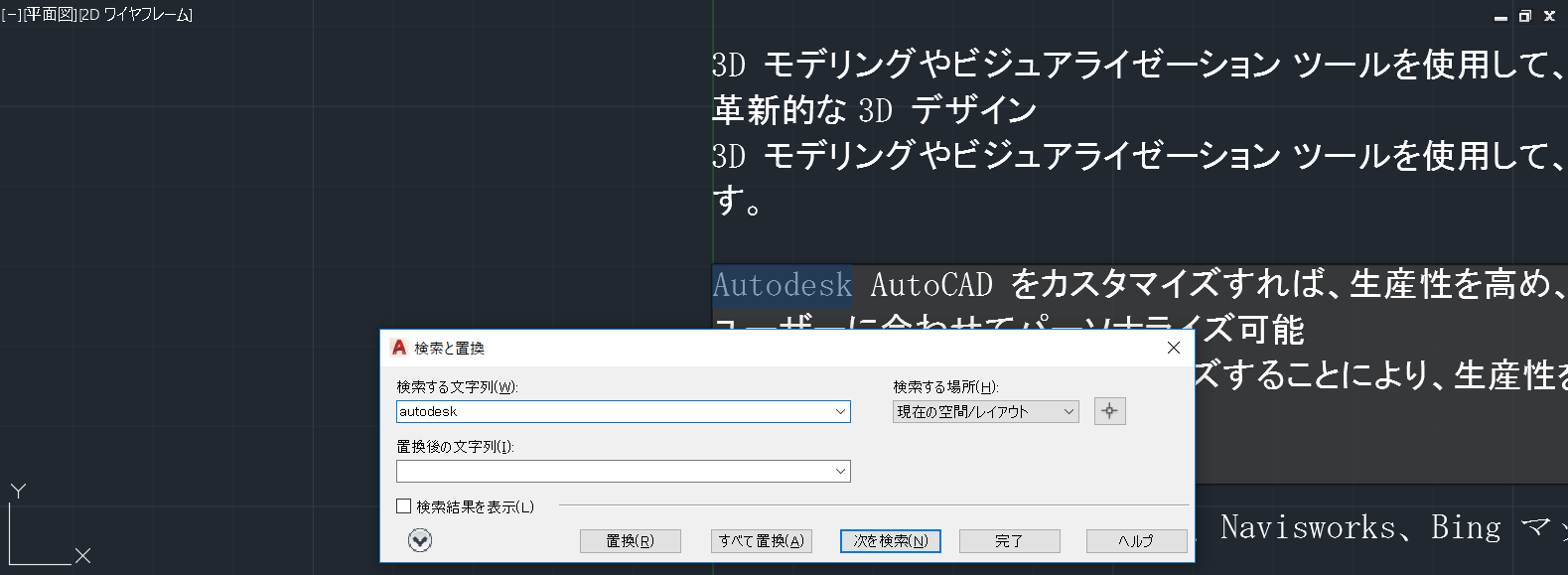Click the すべて置換(A) button
Screen dimensions: 1568x575
[x=762, y=540]
